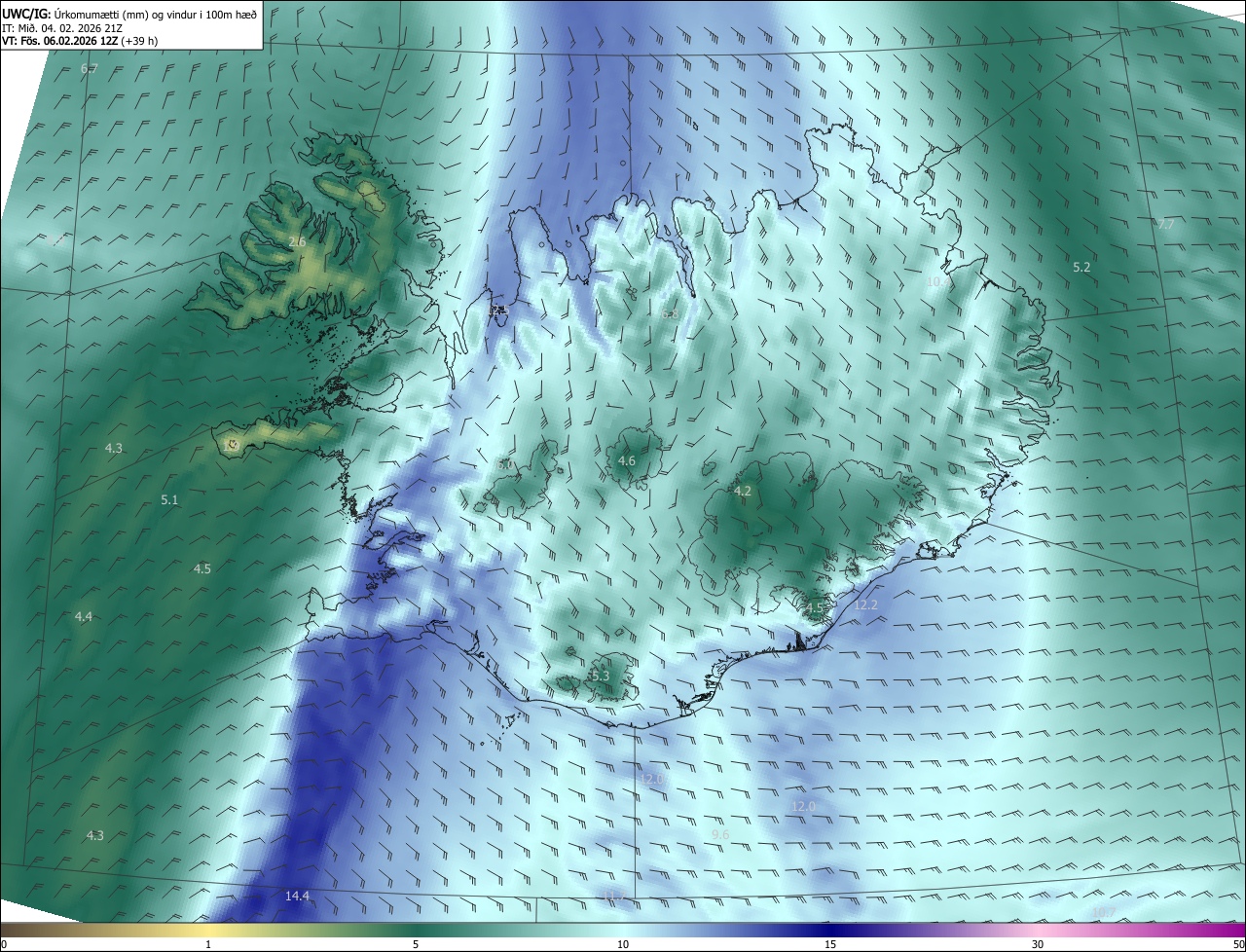Screen dimensions: 1246x952
Task: Click the 6.7 value label on the map
Action: [x=89, y=69]
